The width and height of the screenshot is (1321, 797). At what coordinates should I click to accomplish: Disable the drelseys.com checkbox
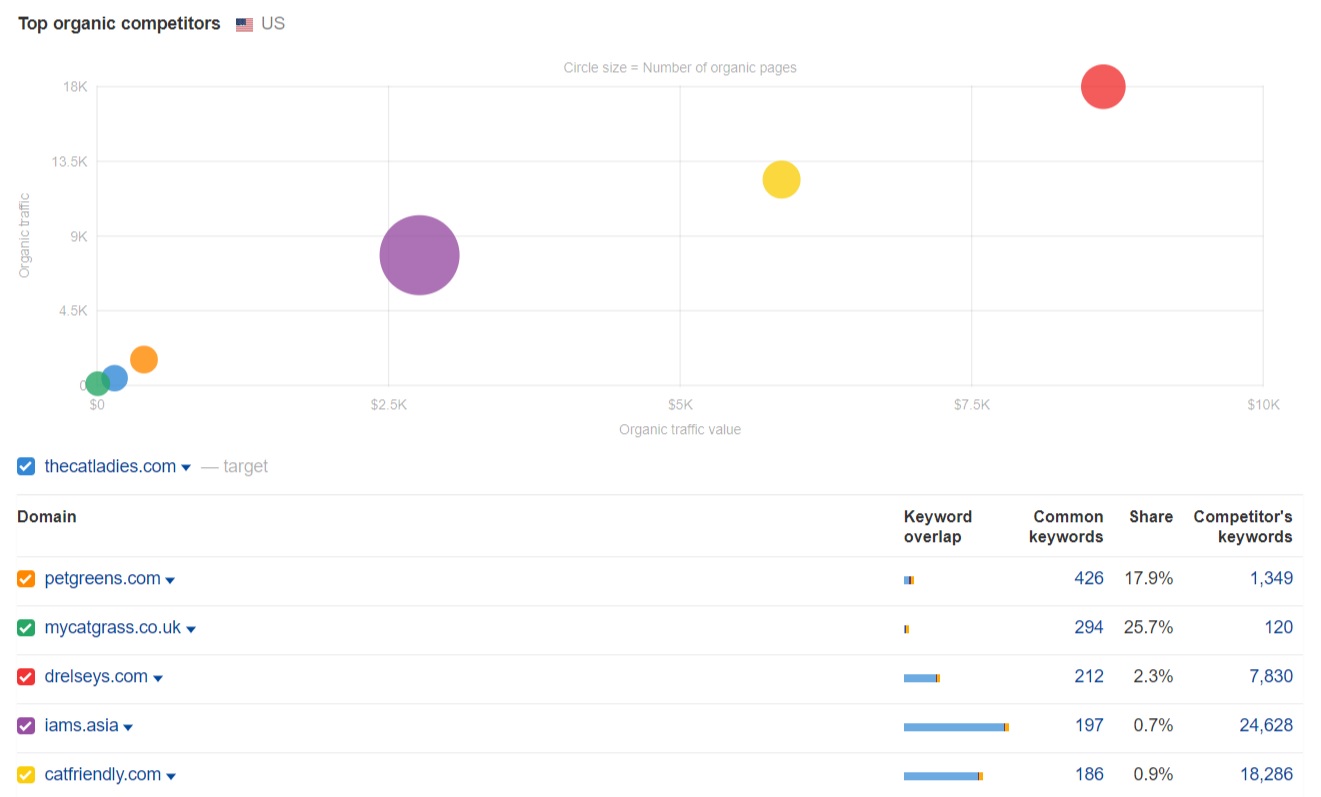pyautogui.click(x=26, y=677)
